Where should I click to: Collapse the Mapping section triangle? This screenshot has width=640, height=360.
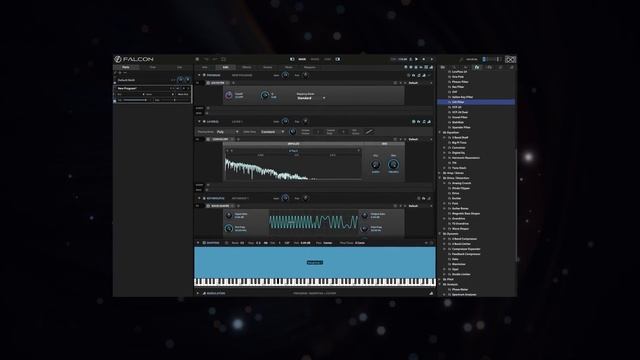198,242
